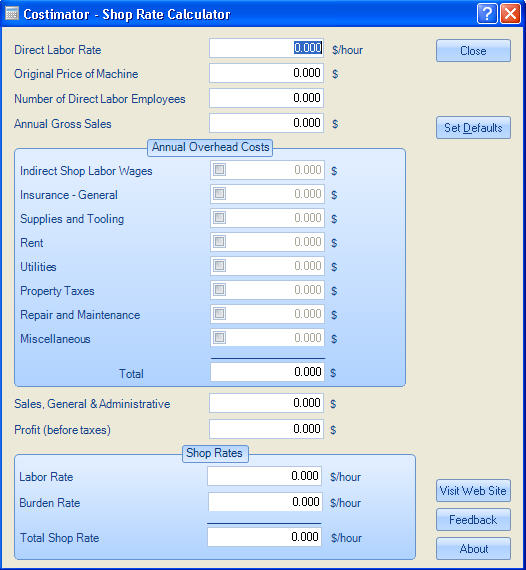
Task: Select the Number of Direct Labor Employees field
Action: point(266,98)
